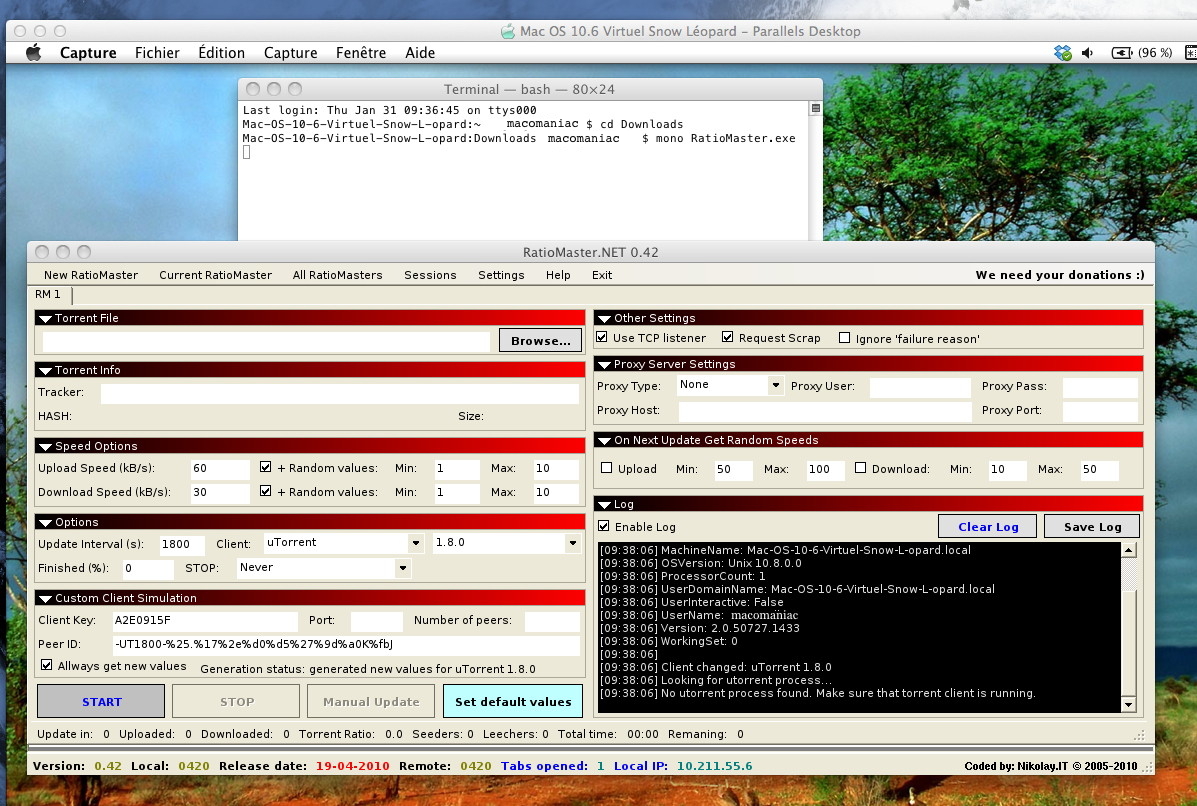Click the Client Key field
The width and height of the screenshot is (1197, 806).
coord(205,621)
